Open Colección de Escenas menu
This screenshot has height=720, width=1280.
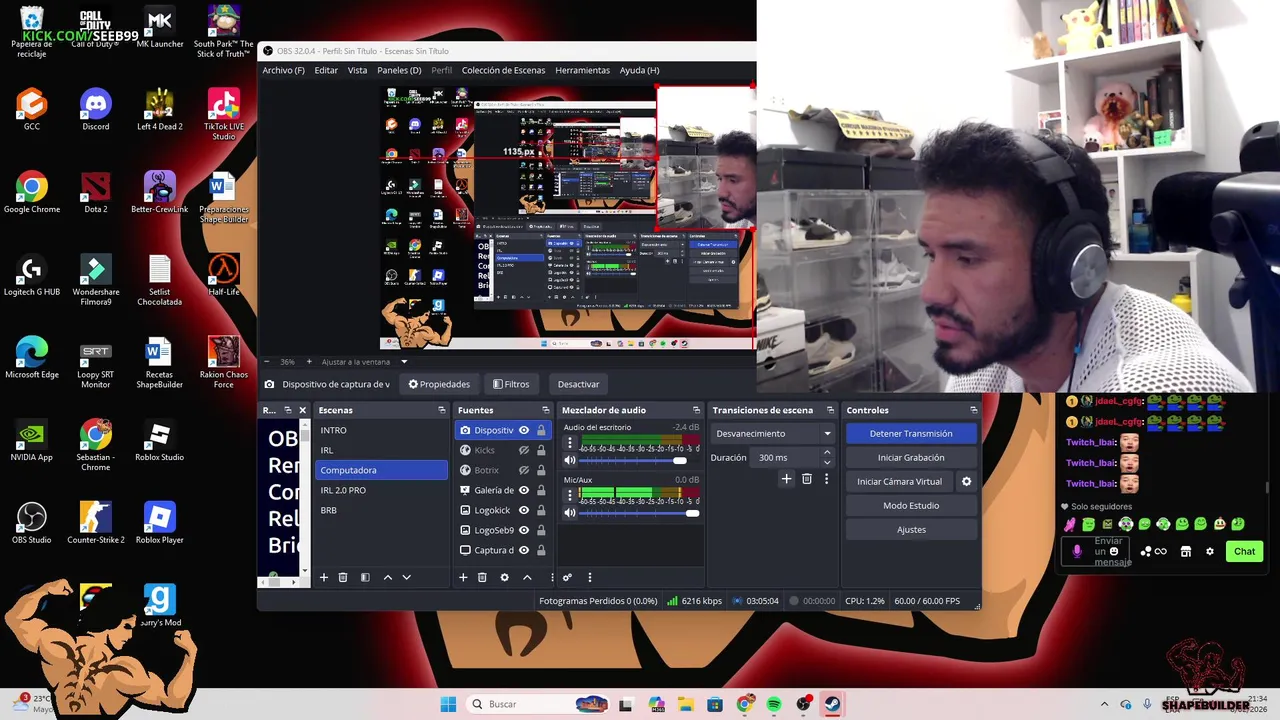pyautogui.click(x=503, y=70)
